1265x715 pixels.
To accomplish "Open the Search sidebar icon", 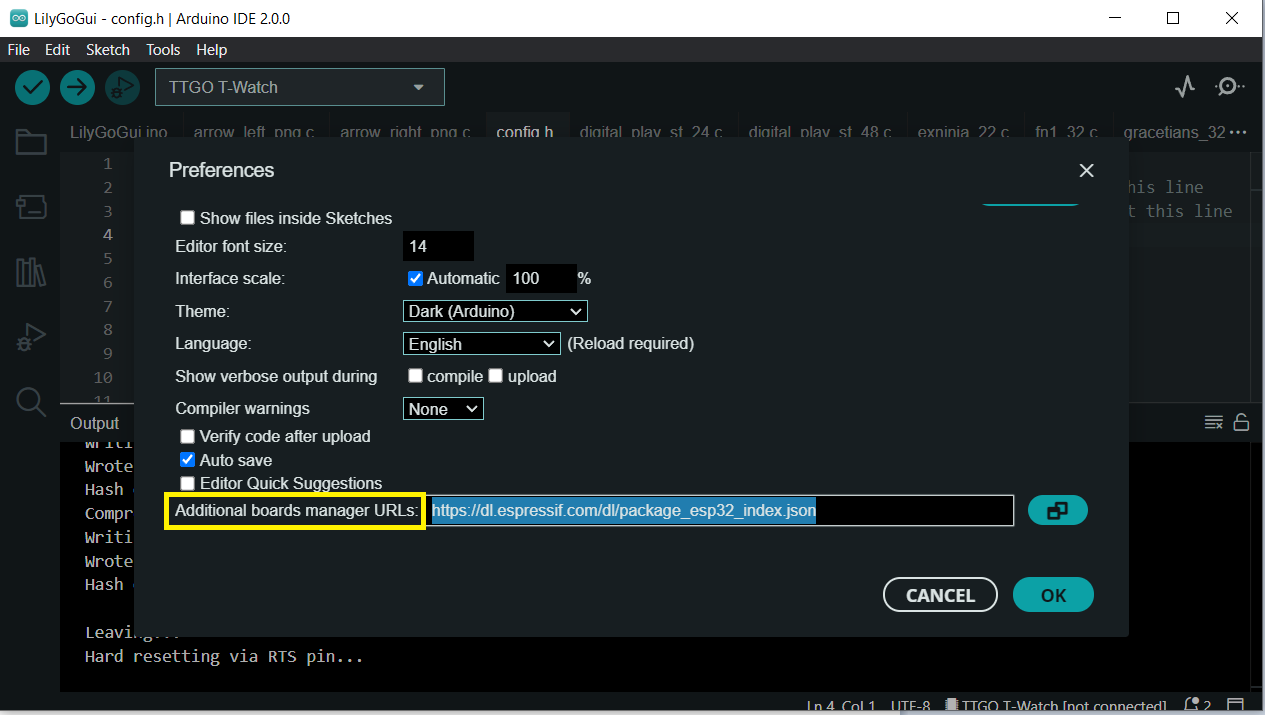I will tap(31, 402).
